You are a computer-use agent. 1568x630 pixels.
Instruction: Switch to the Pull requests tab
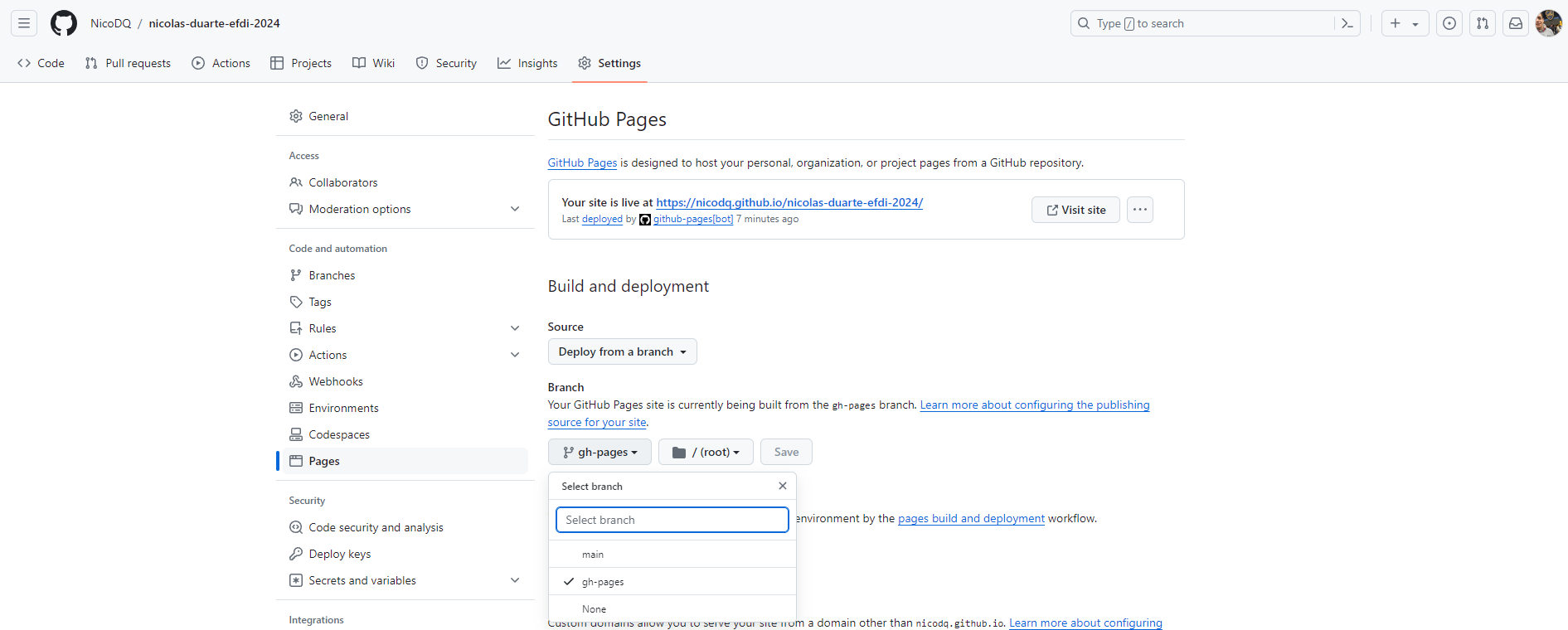click(128, 63)
